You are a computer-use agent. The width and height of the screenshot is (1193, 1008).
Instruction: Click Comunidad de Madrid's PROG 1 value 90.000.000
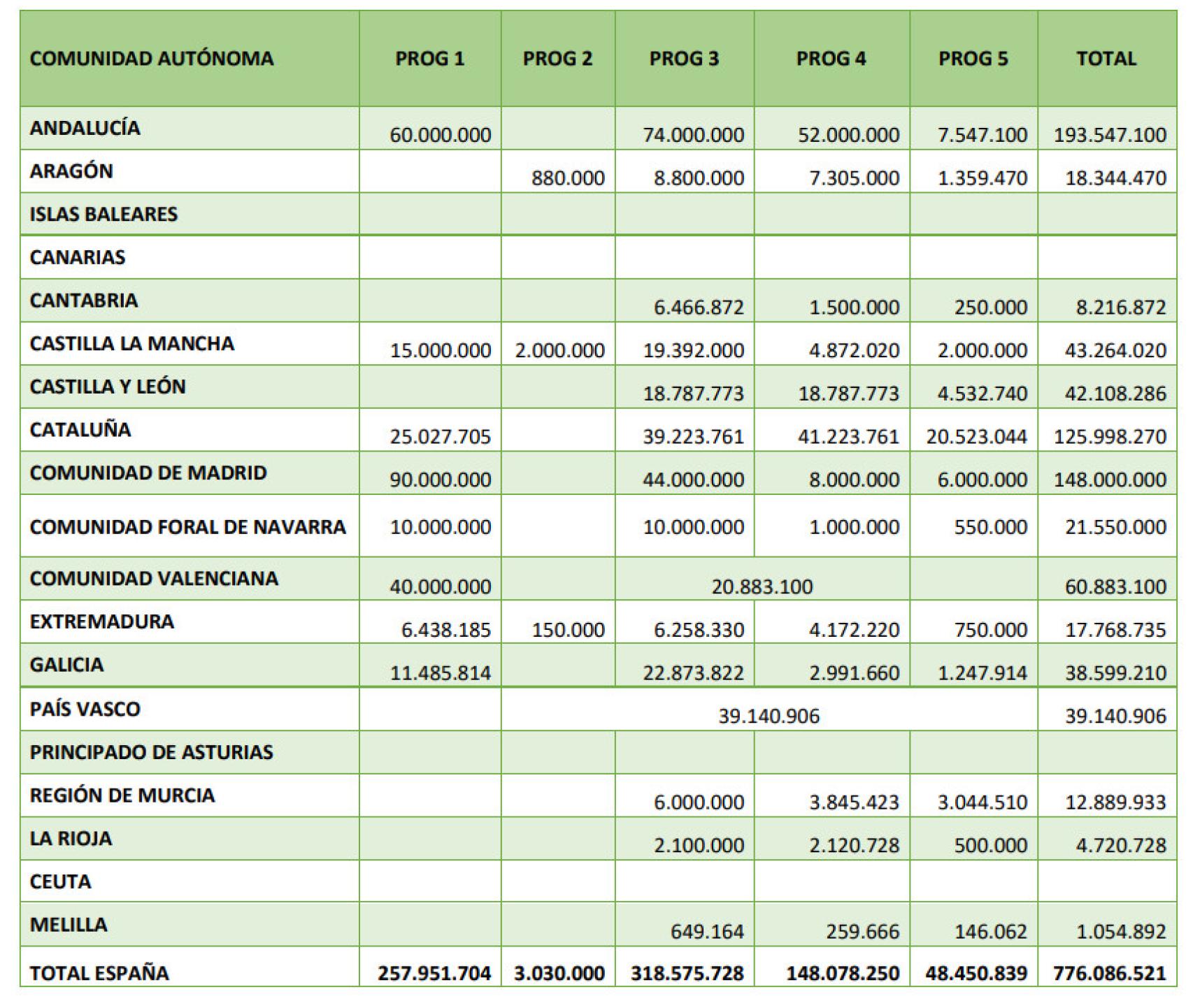click(x=441, y=480)
